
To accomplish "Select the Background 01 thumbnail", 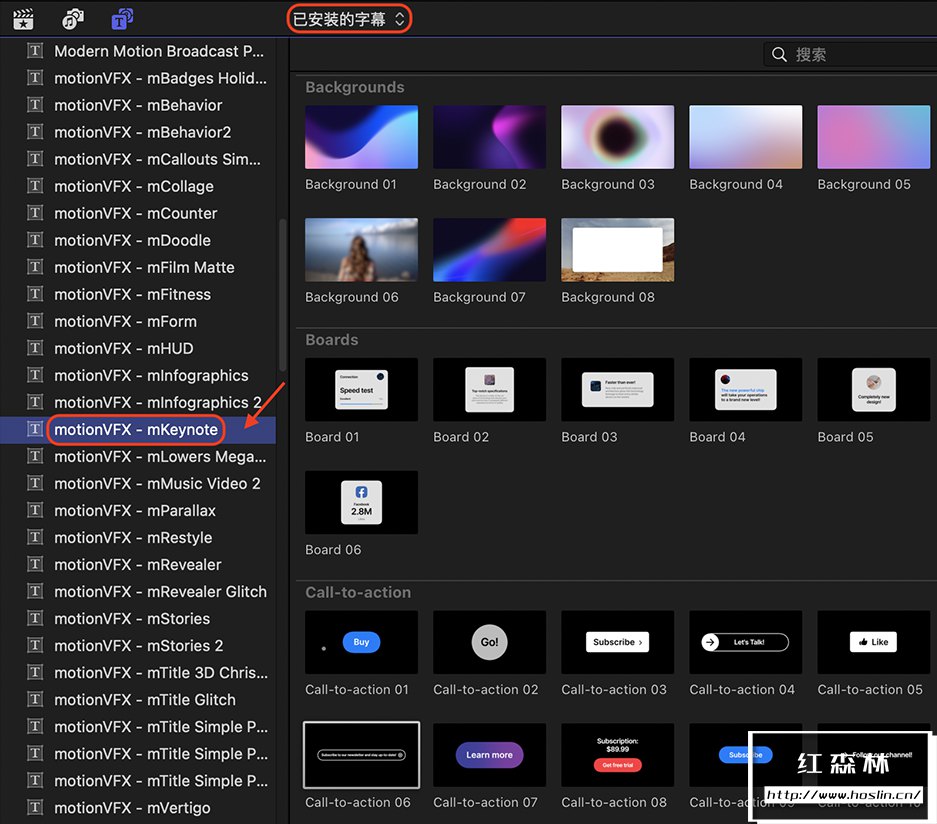I will (x=362, y=137).
